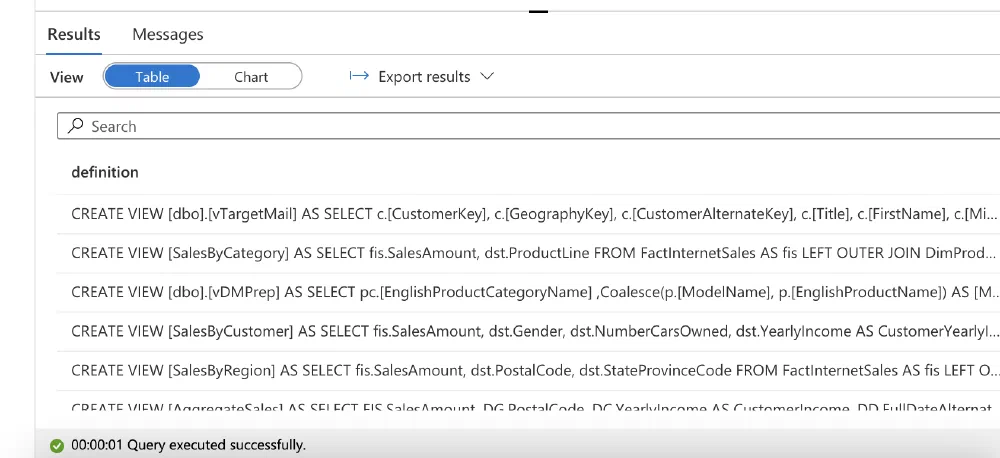Select the vDMPrep view definition row

(528, 292)
